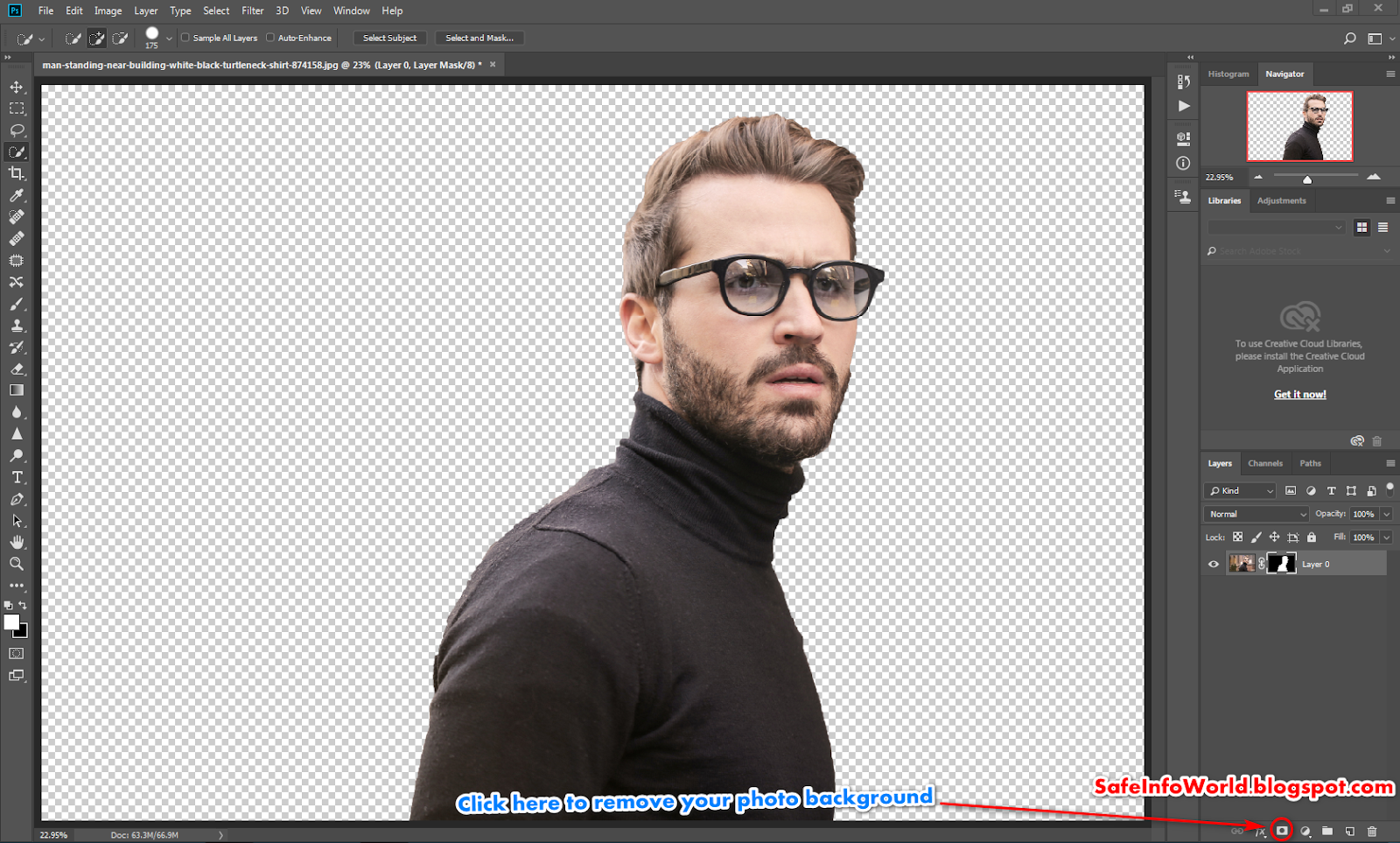Open the Delete Layer trash icon
The width and height of the screenshot is (1400, 843).
1370,832
